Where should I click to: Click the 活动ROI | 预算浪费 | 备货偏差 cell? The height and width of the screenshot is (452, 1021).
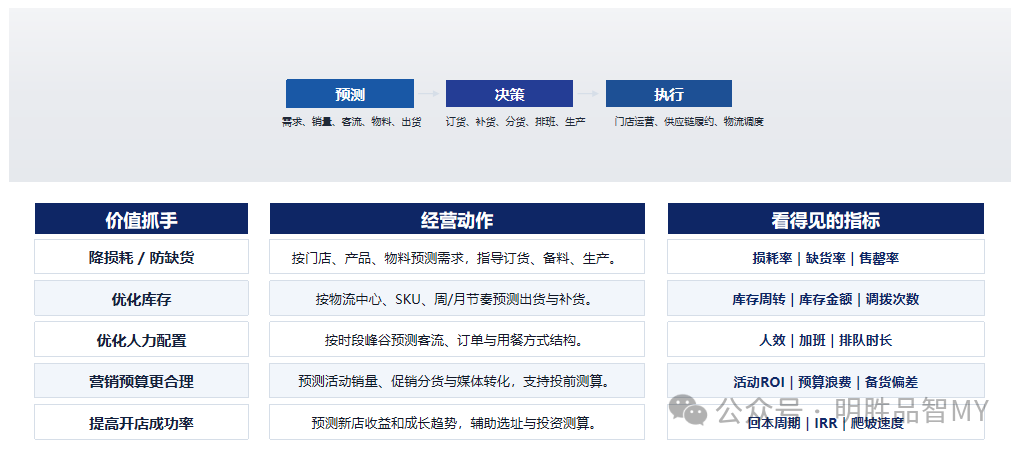[x=826, y=380]
